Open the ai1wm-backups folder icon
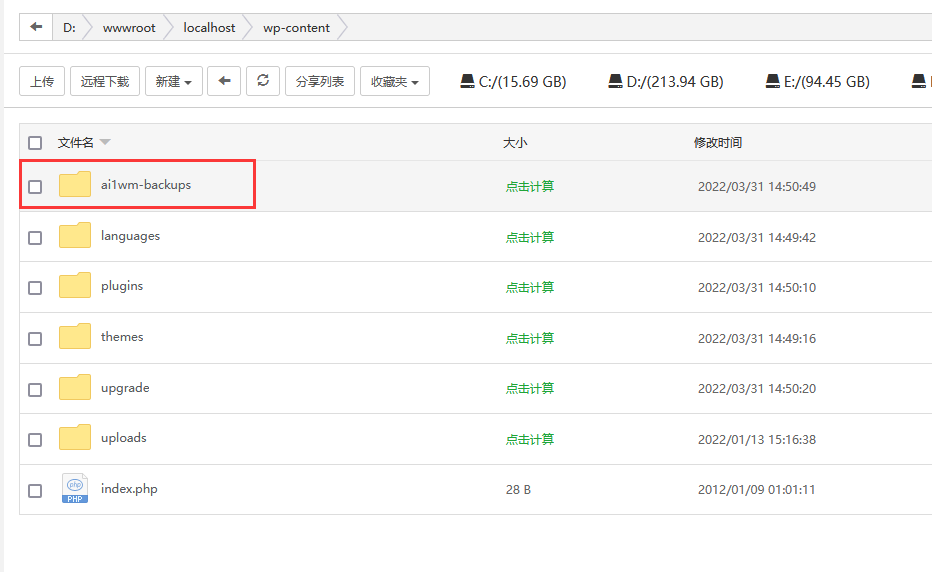Viewport: 932px width, 572px height. click(75, 184)
